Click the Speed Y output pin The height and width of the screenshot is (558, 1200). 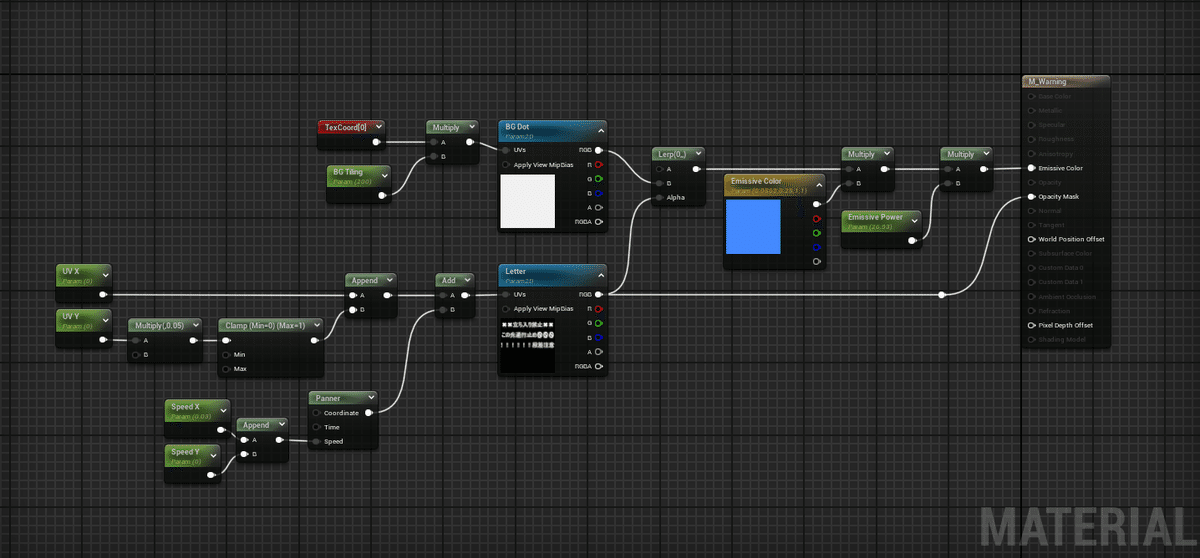pos(211,476)
